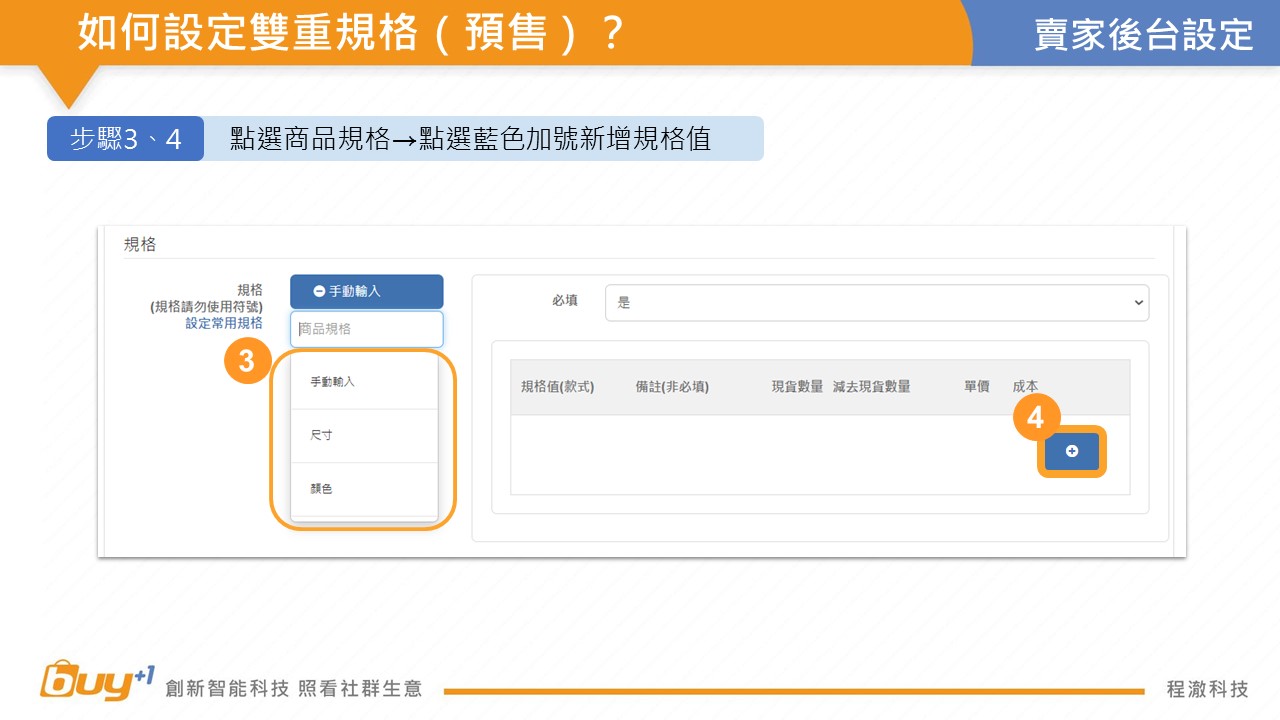The width and height of the screenshot is (1280, 720).
Task: Click the 成本 column header
Action: (1025, 387)
